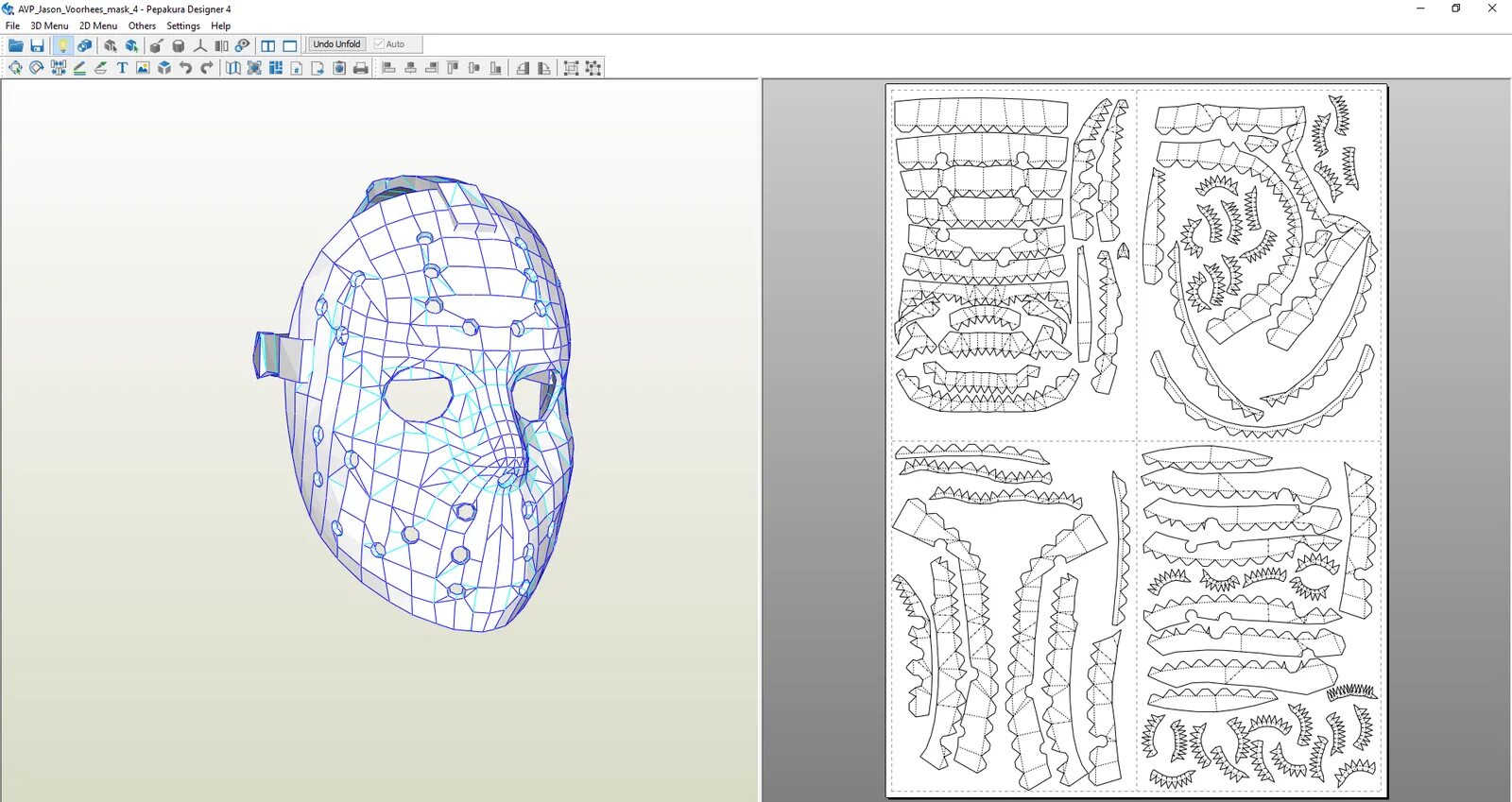
Task: Click the Undo Unfold button
Action: pyautogui.click(x=336, y=44)
